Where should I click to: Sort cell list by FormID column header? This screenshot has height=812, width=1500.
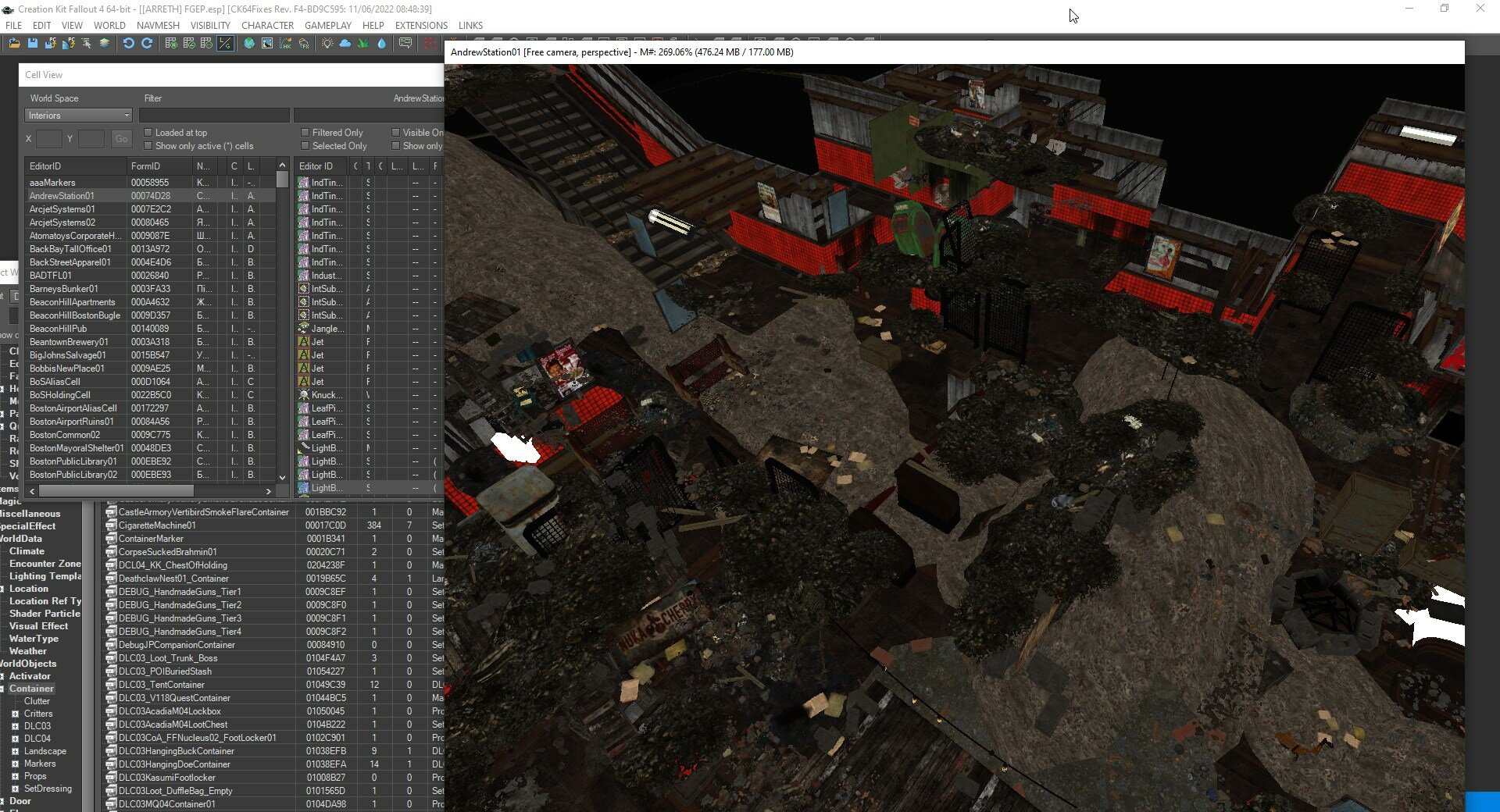pos(160,166)
